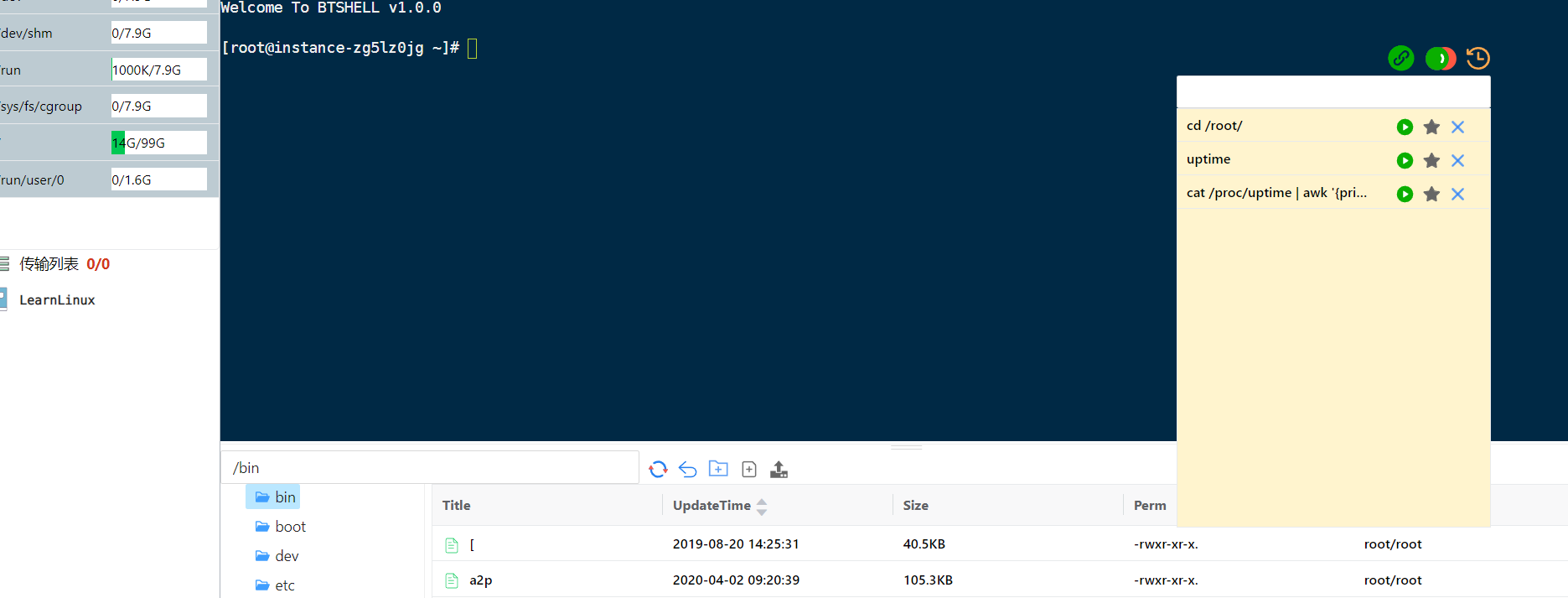Create a new folder
The height and width of the screenshot is (598, 1568).
click(x=718, y=469)
